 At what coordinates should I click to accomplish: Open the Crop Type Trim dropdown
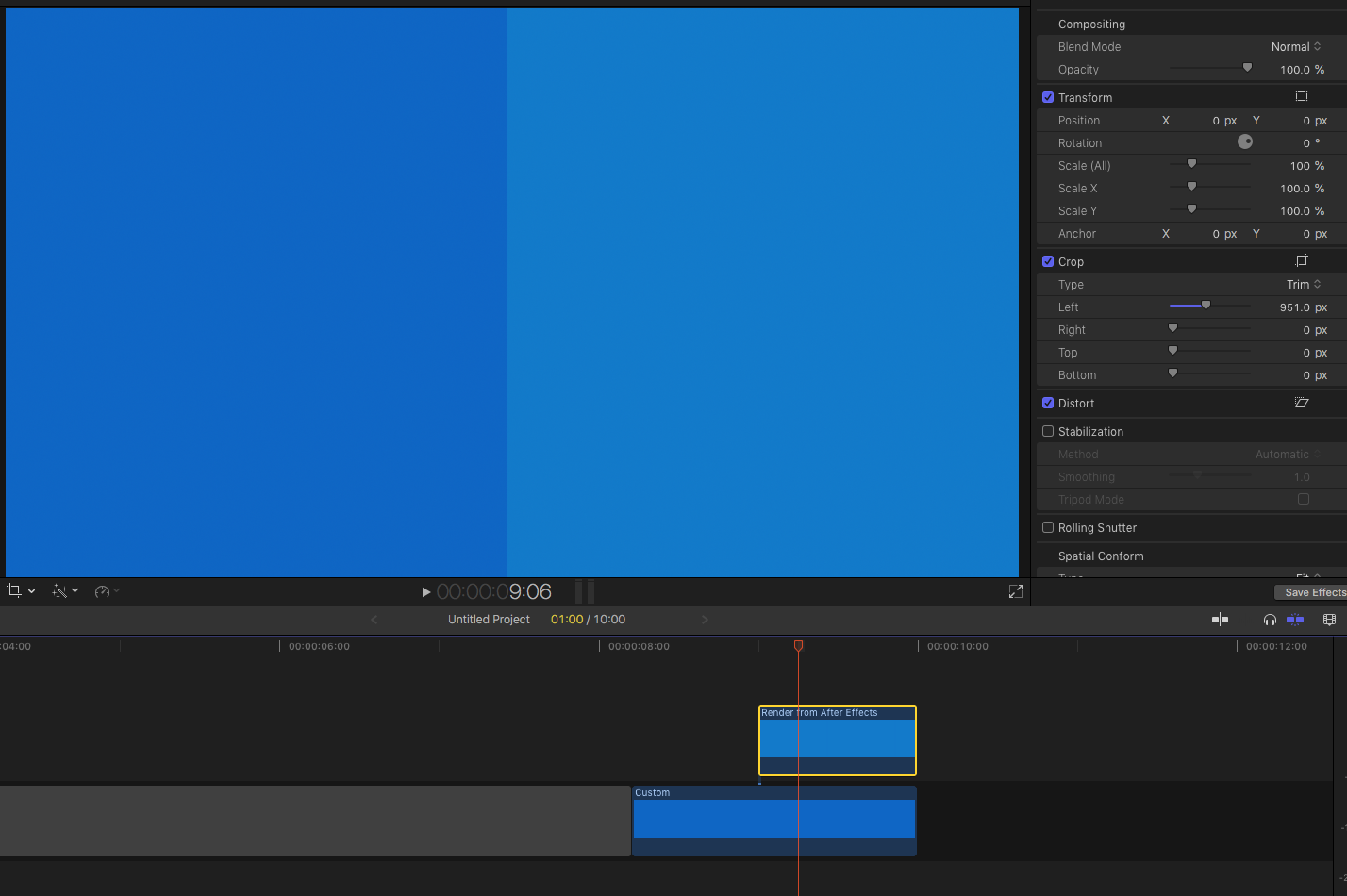point(1304,285)
